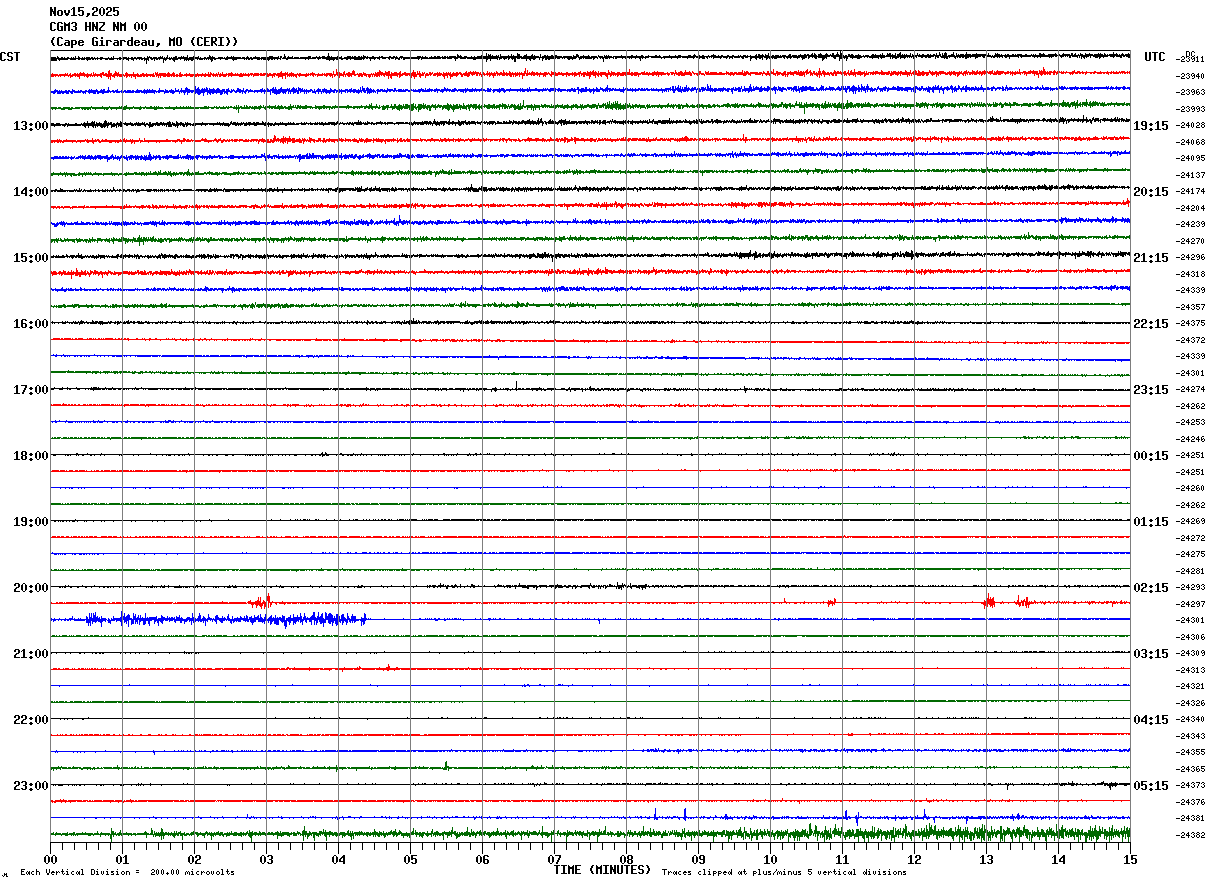Click the Traces clipped footnote text
This screenshot has width=1210, height=886.
click(x=784, y=872)
